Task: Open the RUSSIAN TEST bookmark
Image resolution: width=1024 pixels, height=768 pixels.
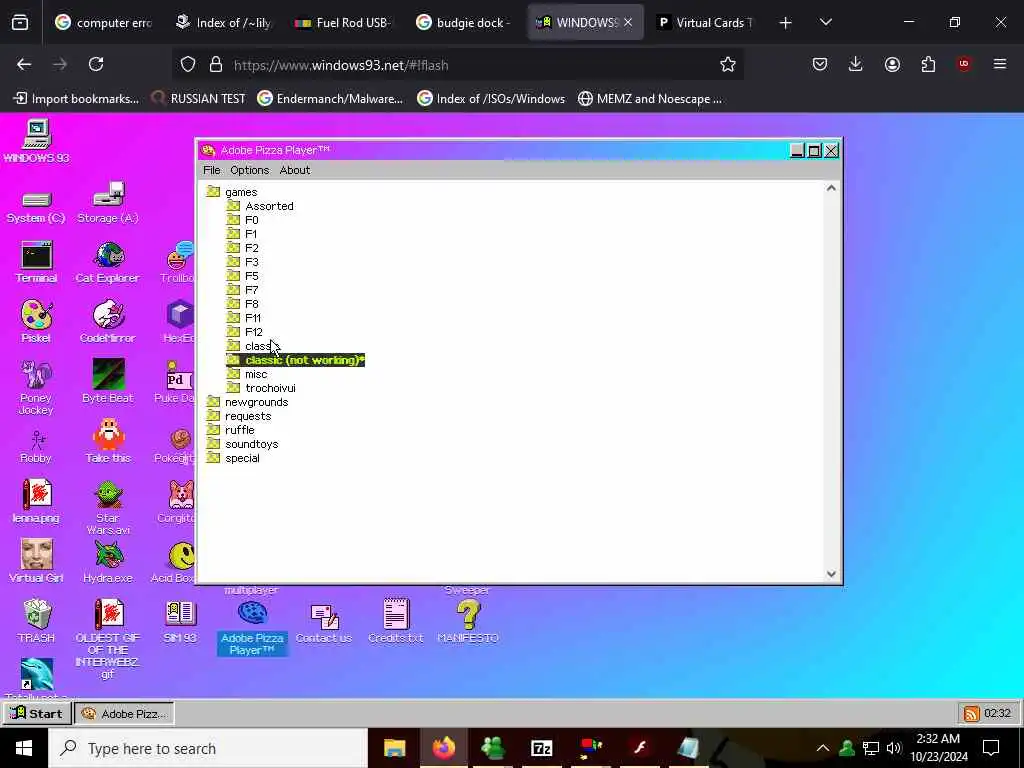Action: pos(199,99)
